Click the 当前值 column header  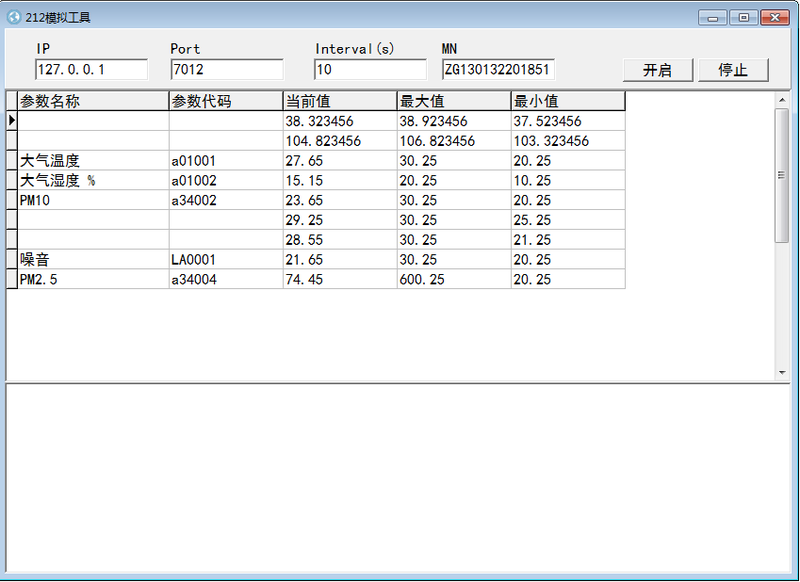(x=340, y=101)
